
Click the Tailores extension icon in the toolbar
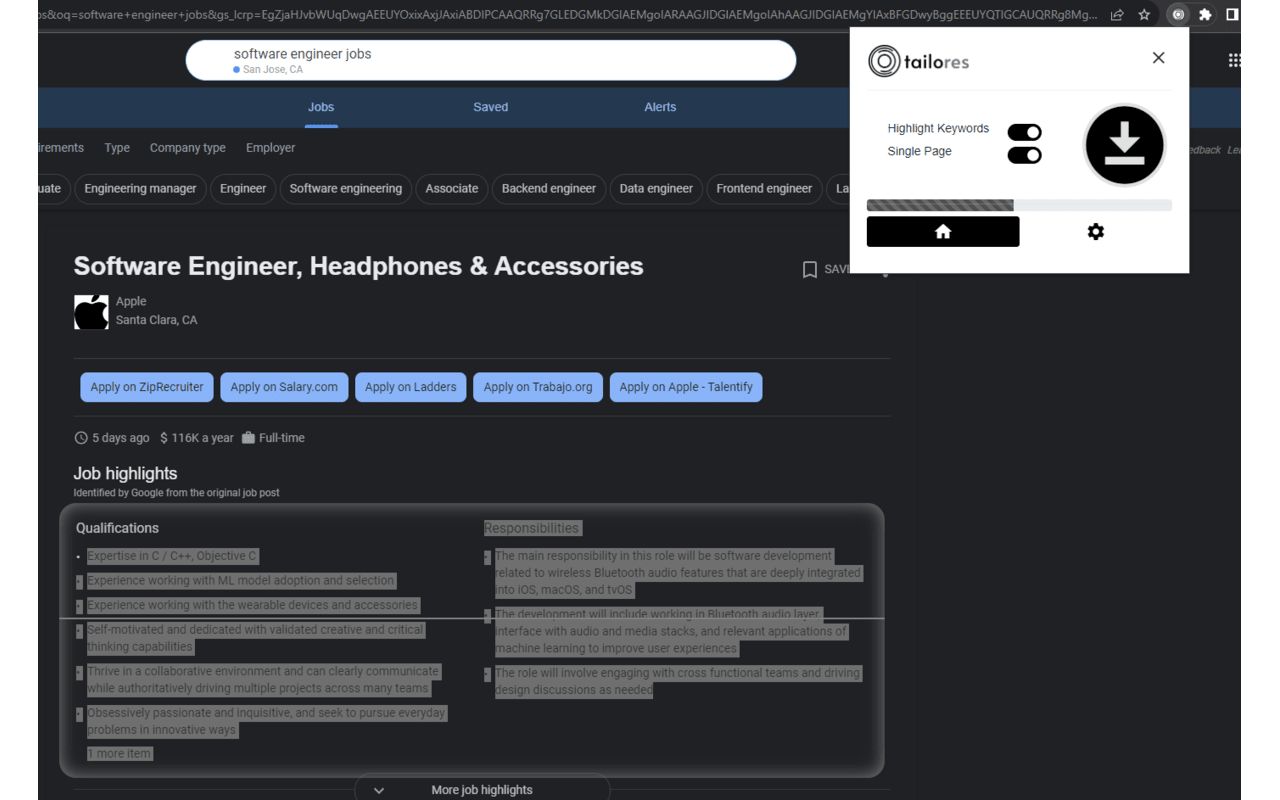1178,15
